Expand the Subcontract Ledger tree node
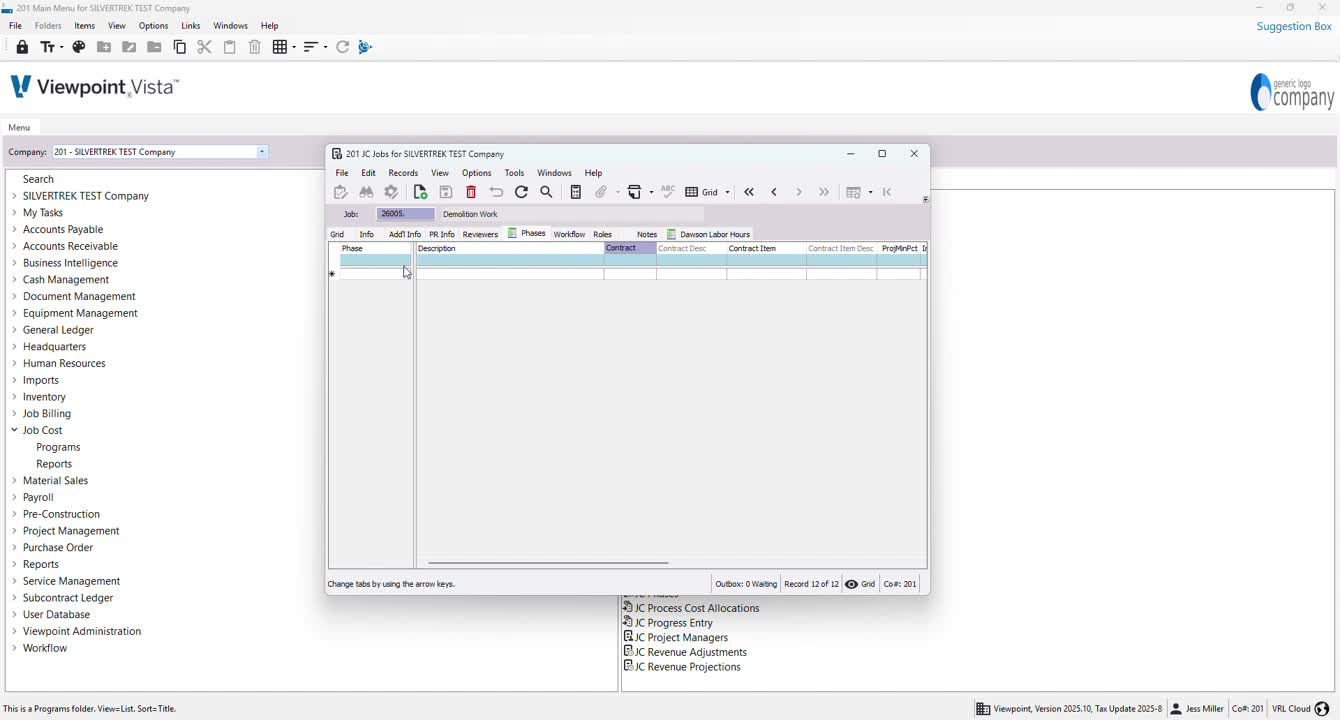The height and width of the screenshot is (720, 1340). coord(14,598)
